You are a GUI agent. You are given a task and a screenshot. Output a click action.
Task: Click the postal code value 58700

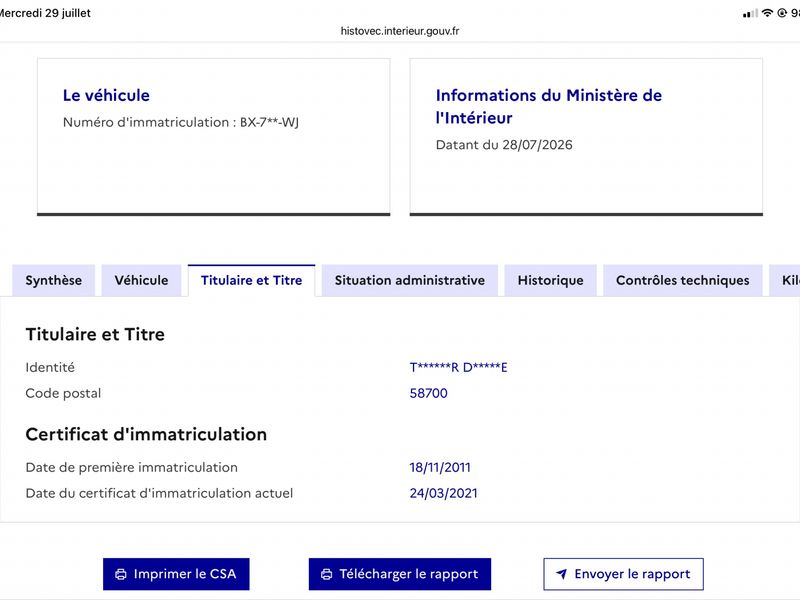(x=429, y=393)
